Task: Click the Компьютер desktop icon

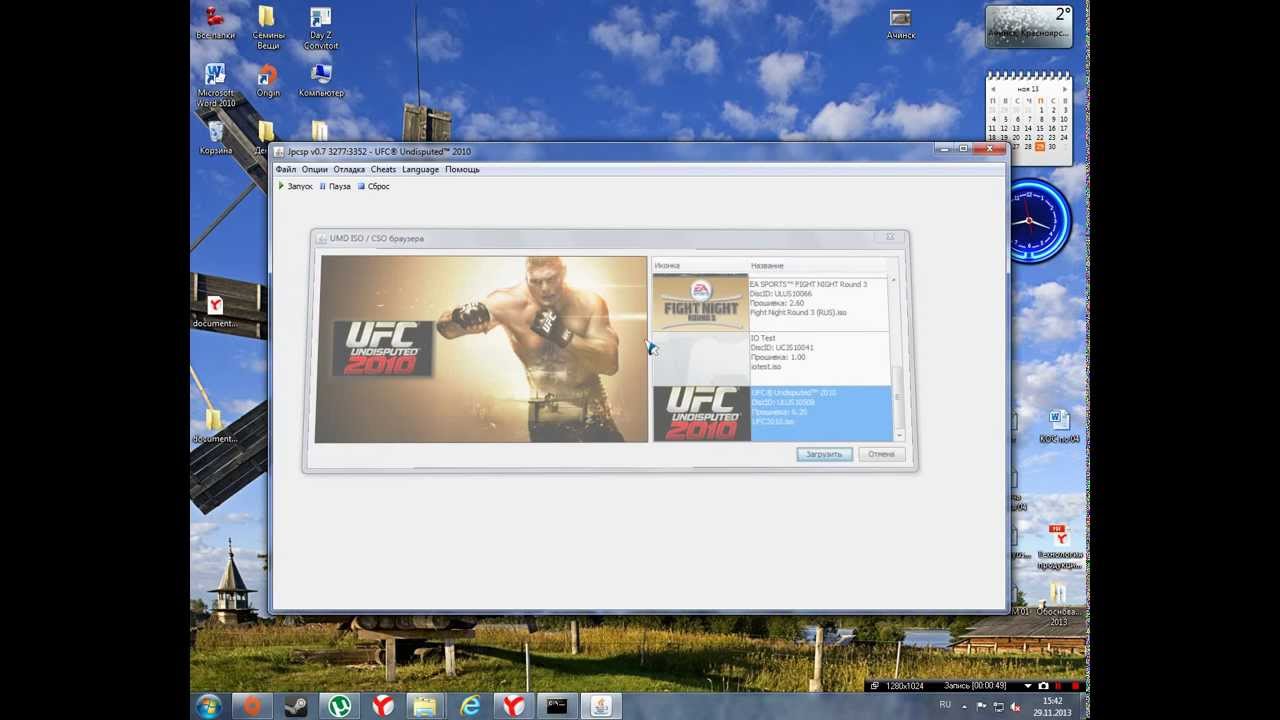Action: coord(321,80)
